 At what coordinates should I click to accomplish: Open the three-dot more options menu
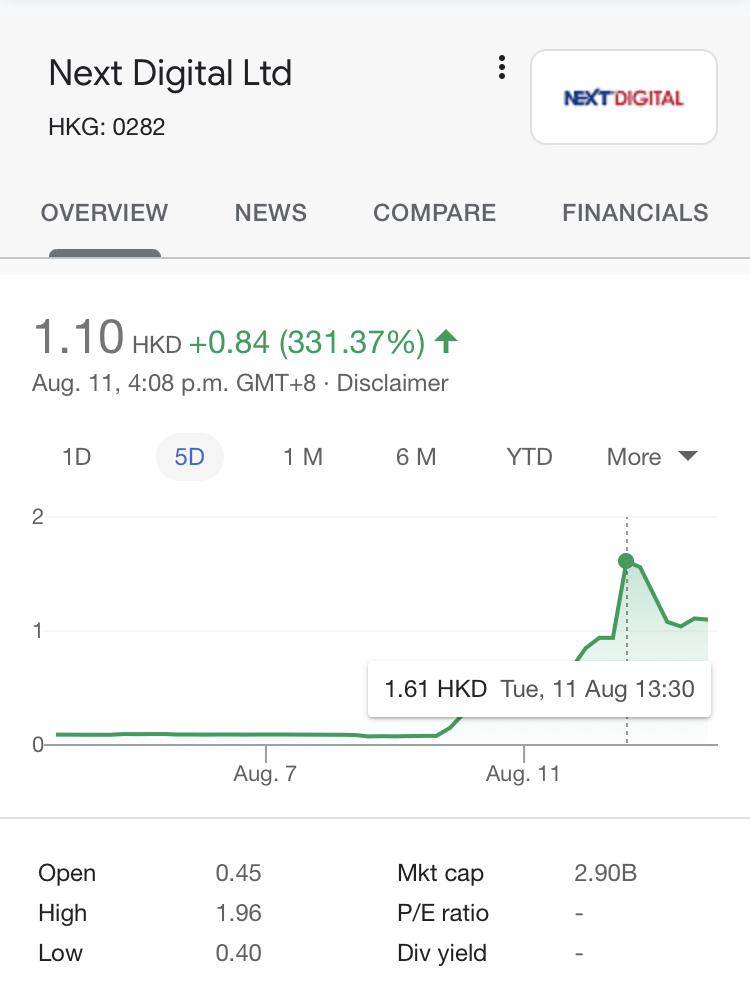click(x=502, y=67)
